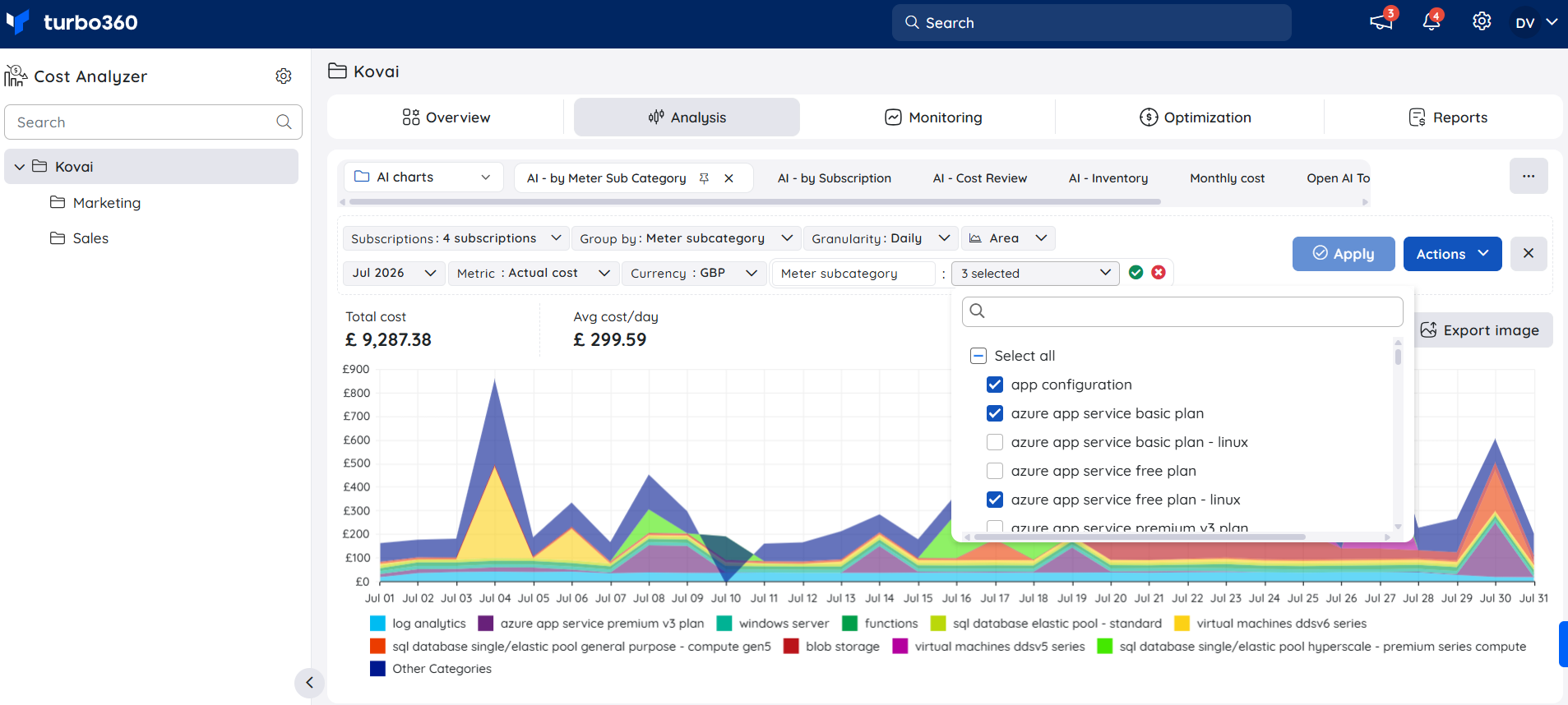This screenshot has height=705, width=1568.
Task: Toggle the 3 selected dropdown
Action: [1035, 273]
